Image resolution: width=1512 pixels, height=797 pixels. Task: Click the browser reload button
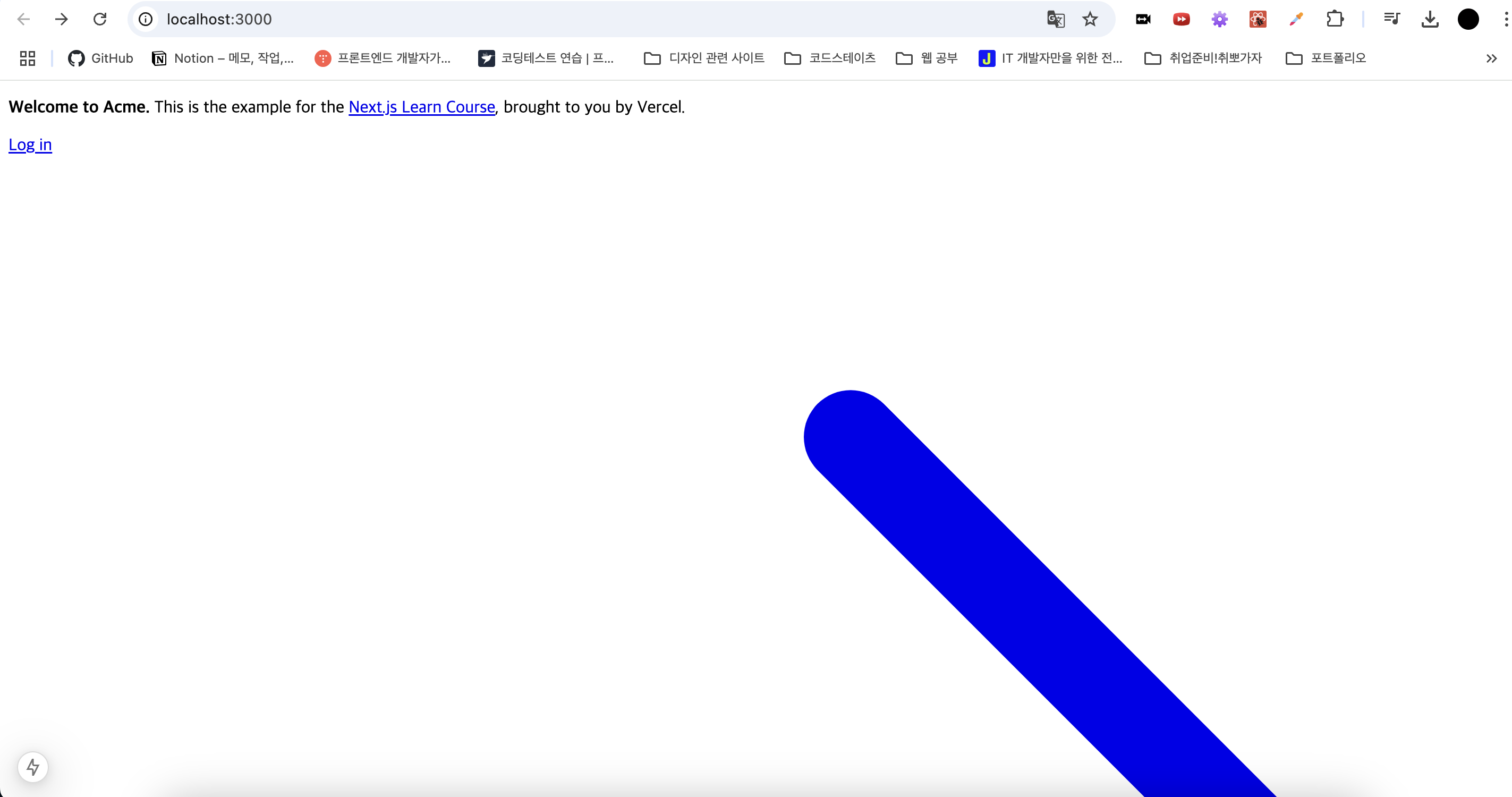click(x=100, y=19)
